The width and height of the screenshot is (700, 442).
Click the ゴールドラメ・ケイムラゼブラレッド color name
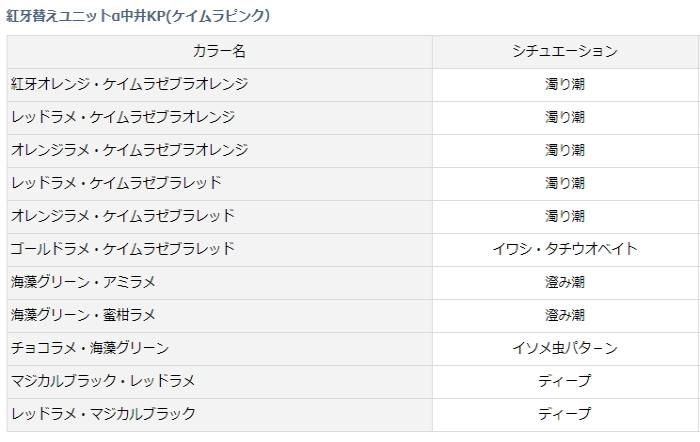(x=123, y=249)
